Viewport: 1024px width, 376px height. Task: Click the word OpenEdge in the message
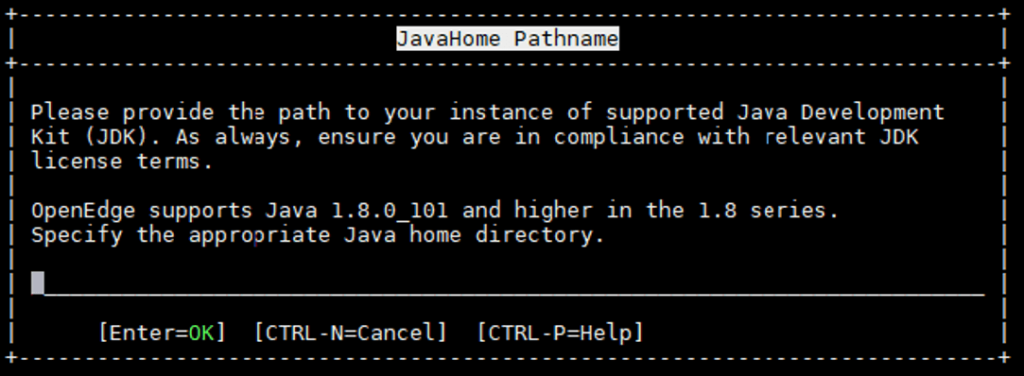tap(83, 211)
